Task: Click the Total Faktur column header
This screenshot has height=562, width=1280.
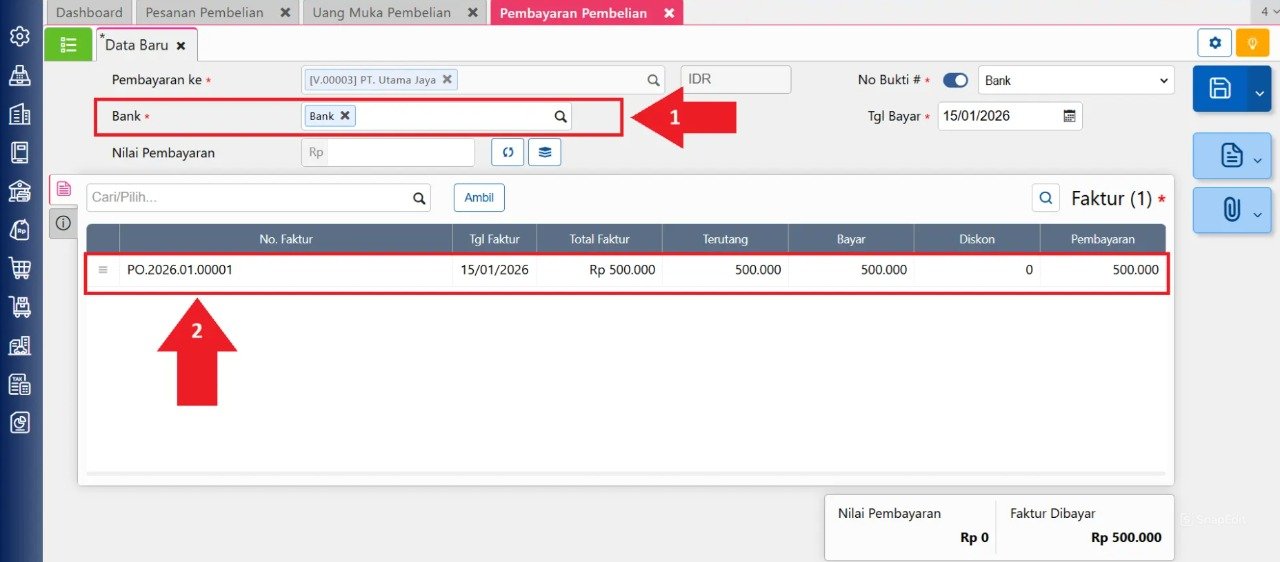Action: pos(599,239)
